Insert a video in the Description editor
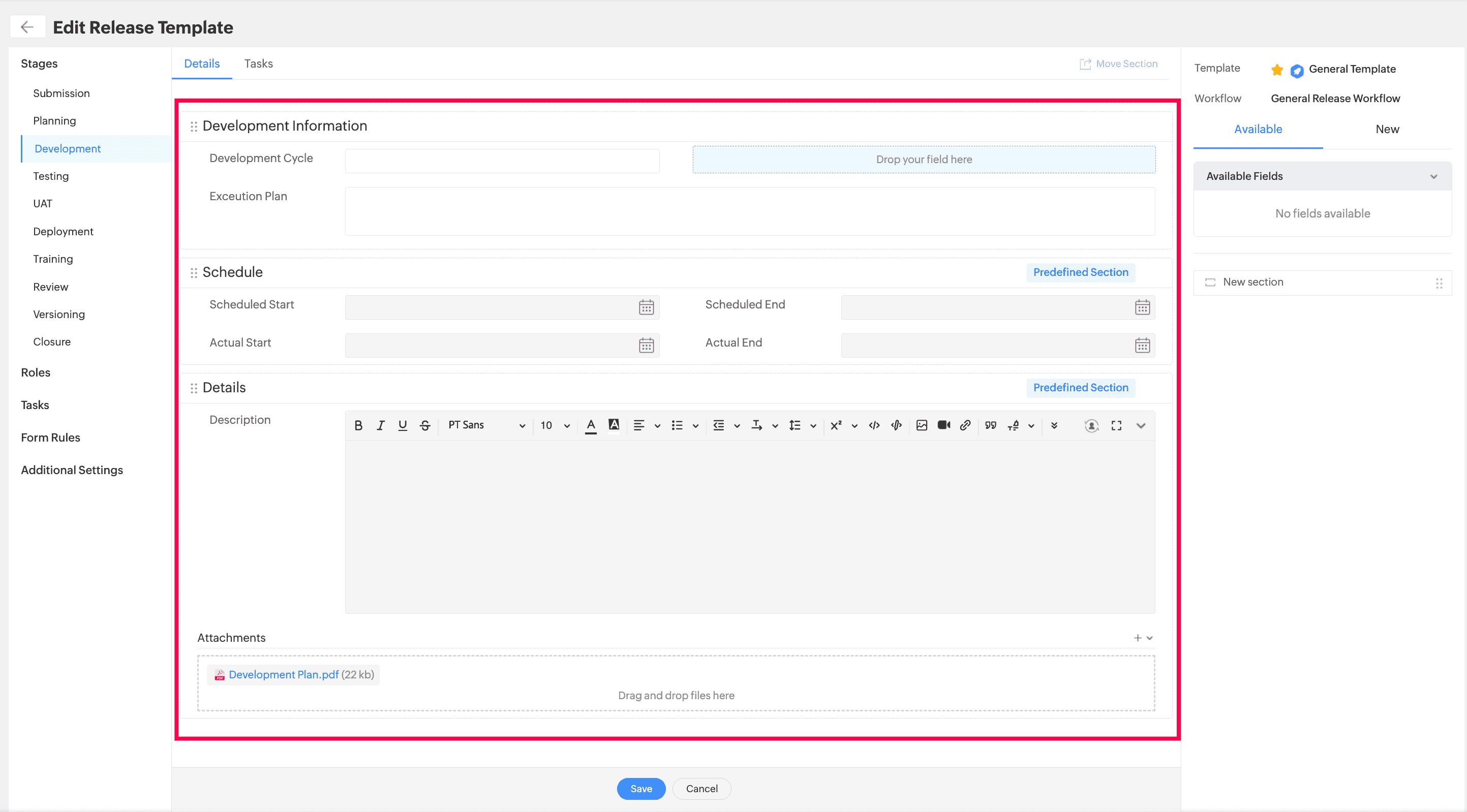The width and height of the screenshot is (1467, 812). pyautogui.click(x=943, y=425)
